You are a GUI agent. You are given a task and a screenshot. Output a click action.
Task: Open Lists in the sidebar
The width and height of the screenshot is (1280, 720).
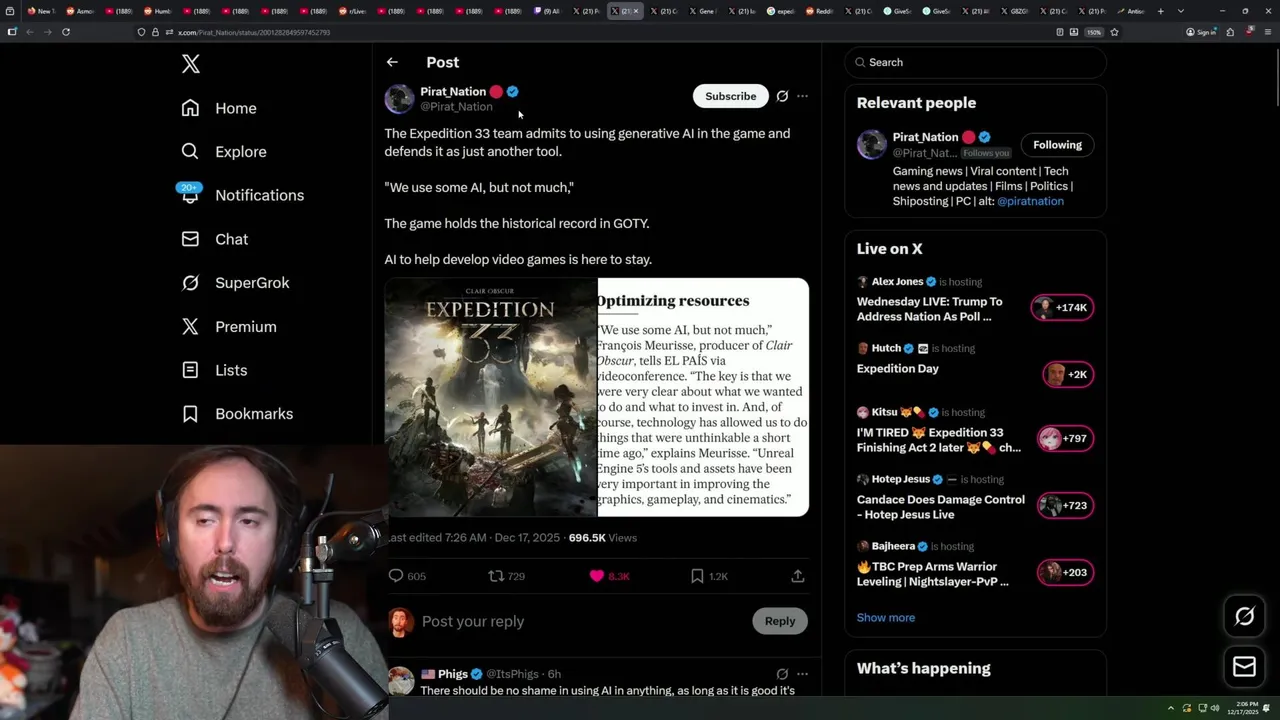pyautogui.click(x=214, y=370)
